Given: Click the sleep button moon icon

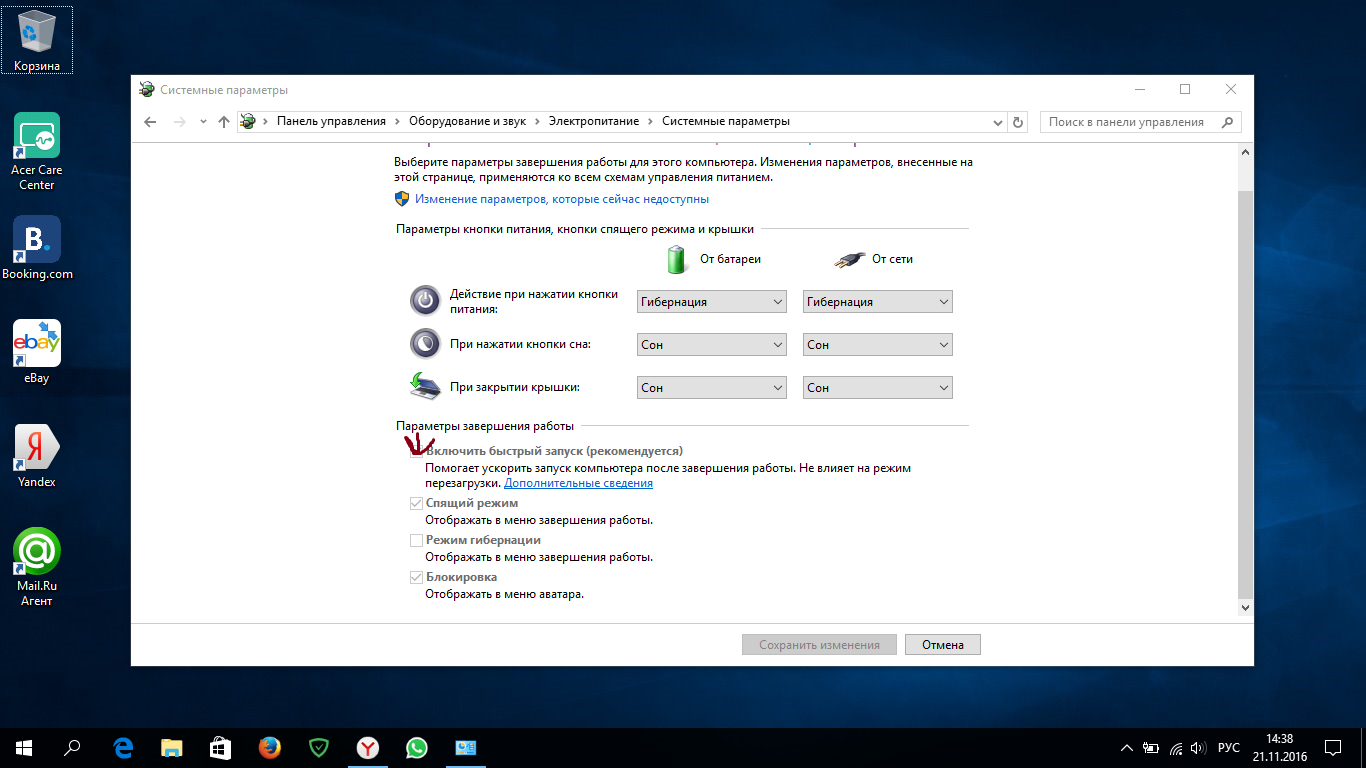Looking at the screenshot, I should click(425, 343).
